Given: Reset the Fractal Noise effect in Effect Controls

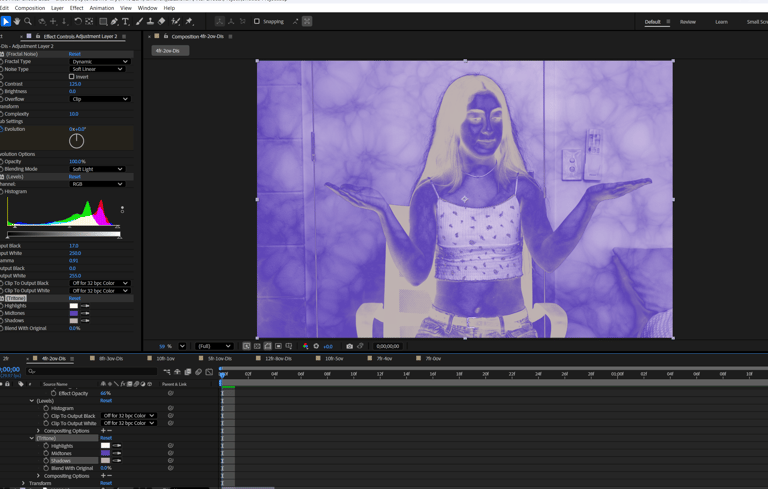Looking at the screenshot, I should (x=74, y=54).
